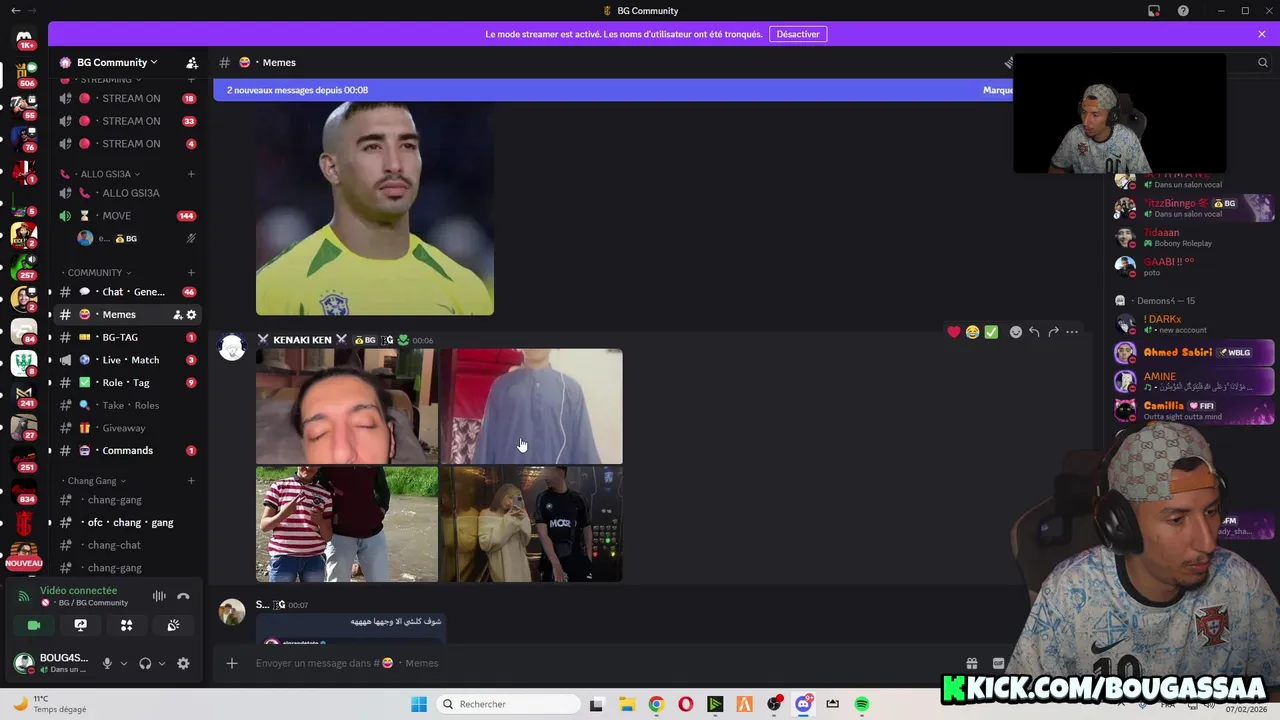Open Windows Start menu
This screenshot has width=1280, height=720.
click(418, 704)
